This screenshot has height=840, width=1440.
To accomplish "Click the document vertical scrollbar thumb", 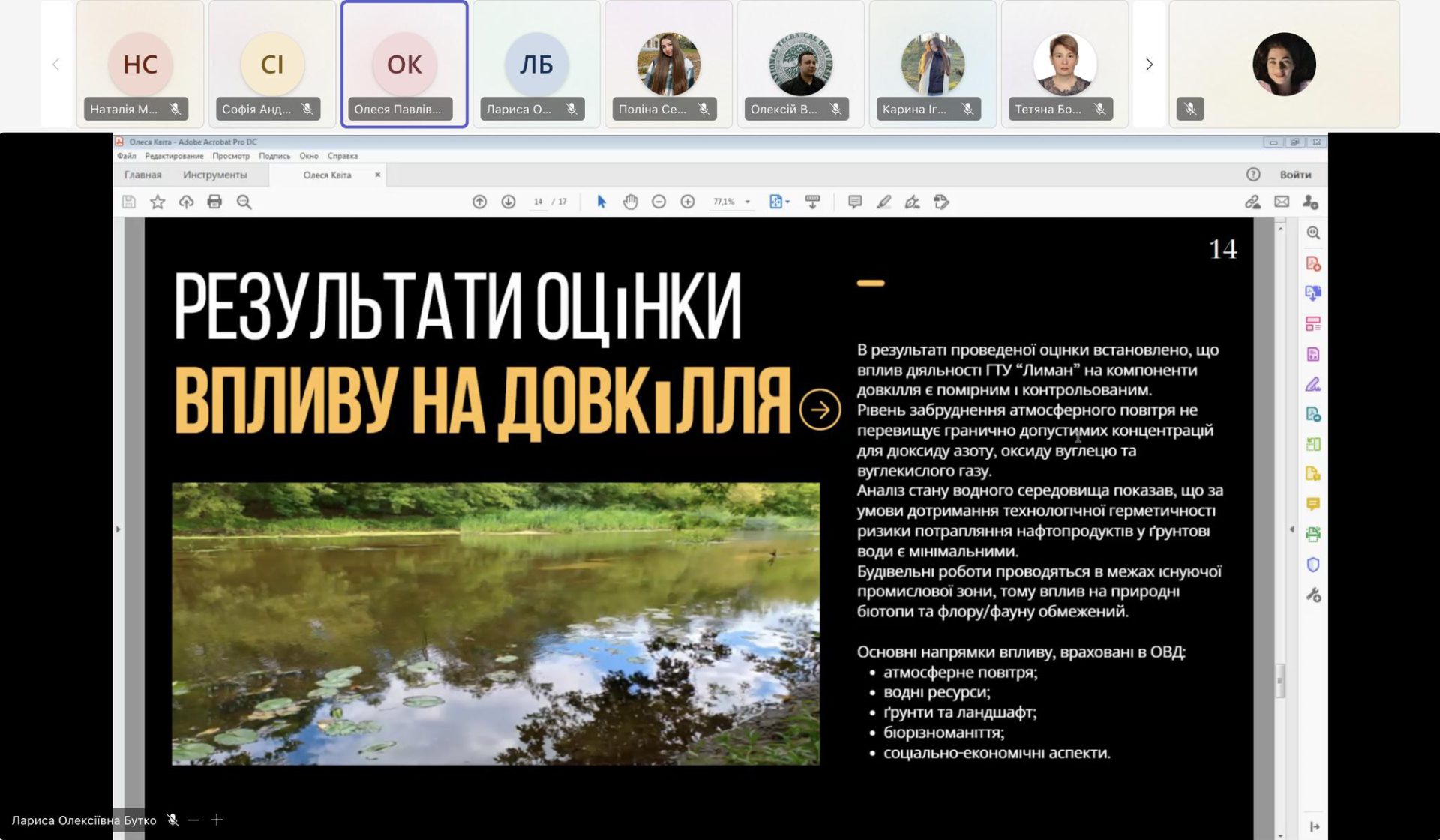I will [x=1280, y=680].
